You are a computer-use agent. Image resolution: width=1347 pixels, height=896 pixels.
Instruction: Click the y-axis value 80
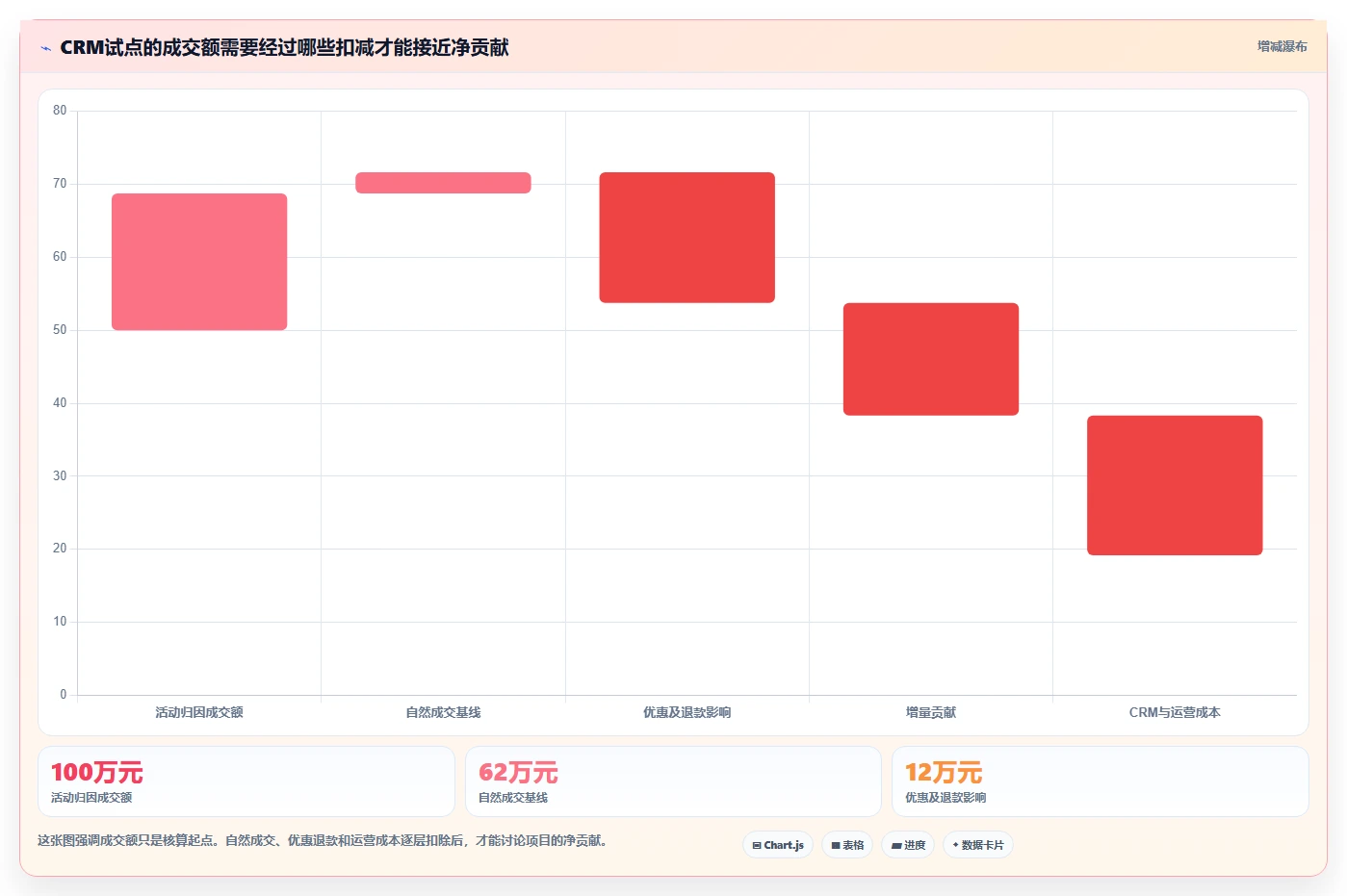[60, 111]
